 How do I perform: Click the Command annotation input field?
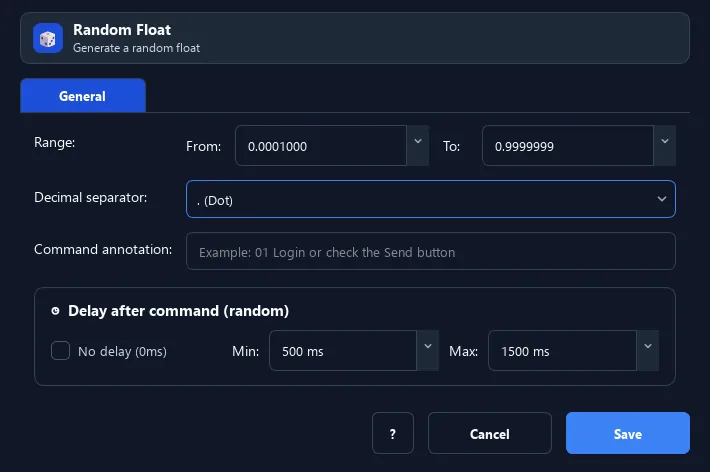point(431,251)
